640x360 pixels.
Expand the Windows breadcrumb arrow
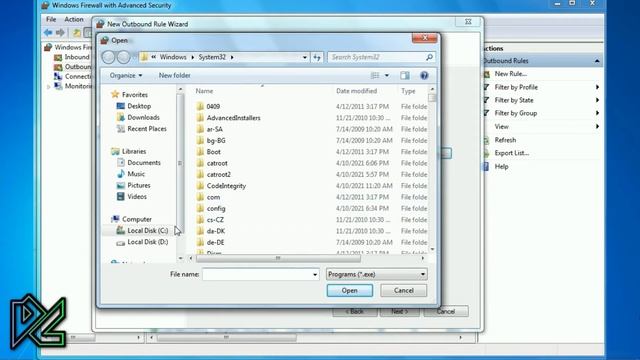(x=193, y=58)
